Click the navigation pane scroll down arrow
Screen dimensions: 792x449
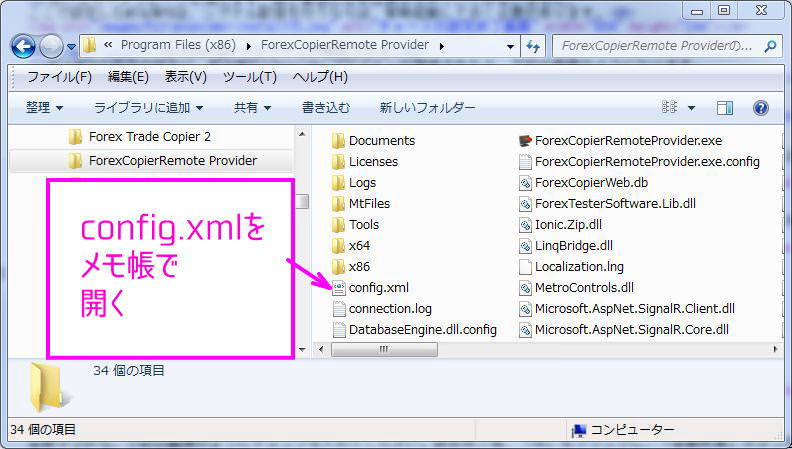pyautogui.click(x=302, y=350)
